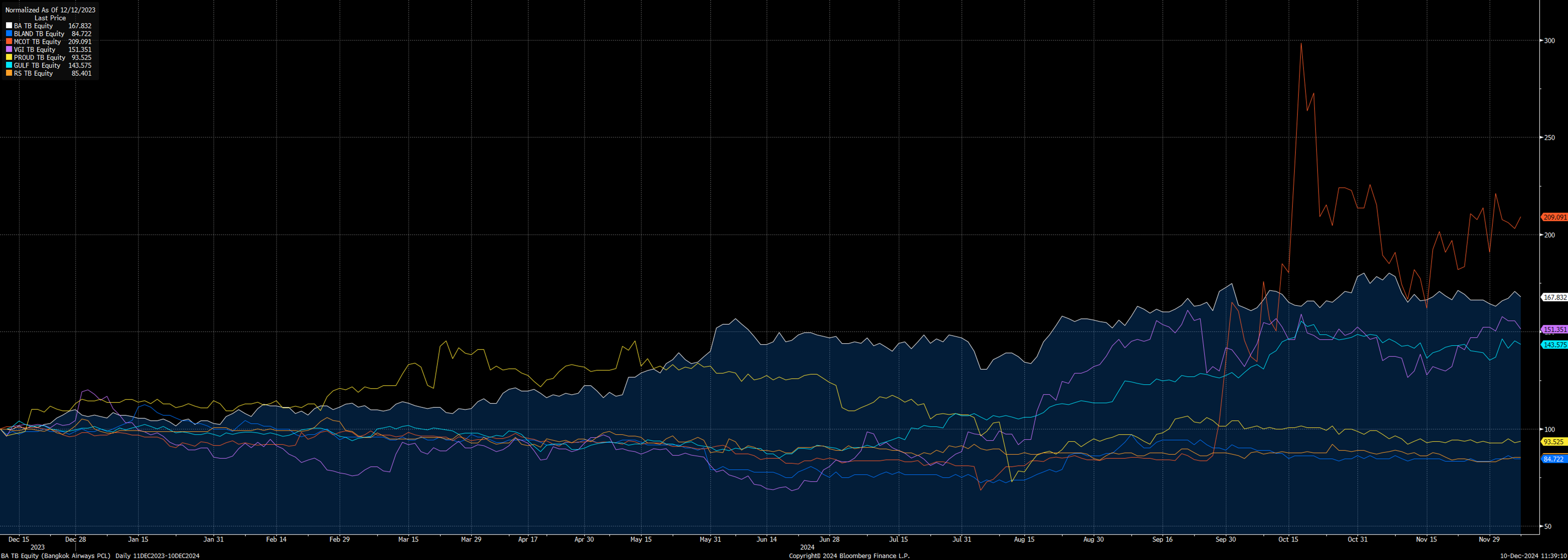Click the Normalized As Of 12/12/2023 header
1568x560 pixels.
(50, 10)
